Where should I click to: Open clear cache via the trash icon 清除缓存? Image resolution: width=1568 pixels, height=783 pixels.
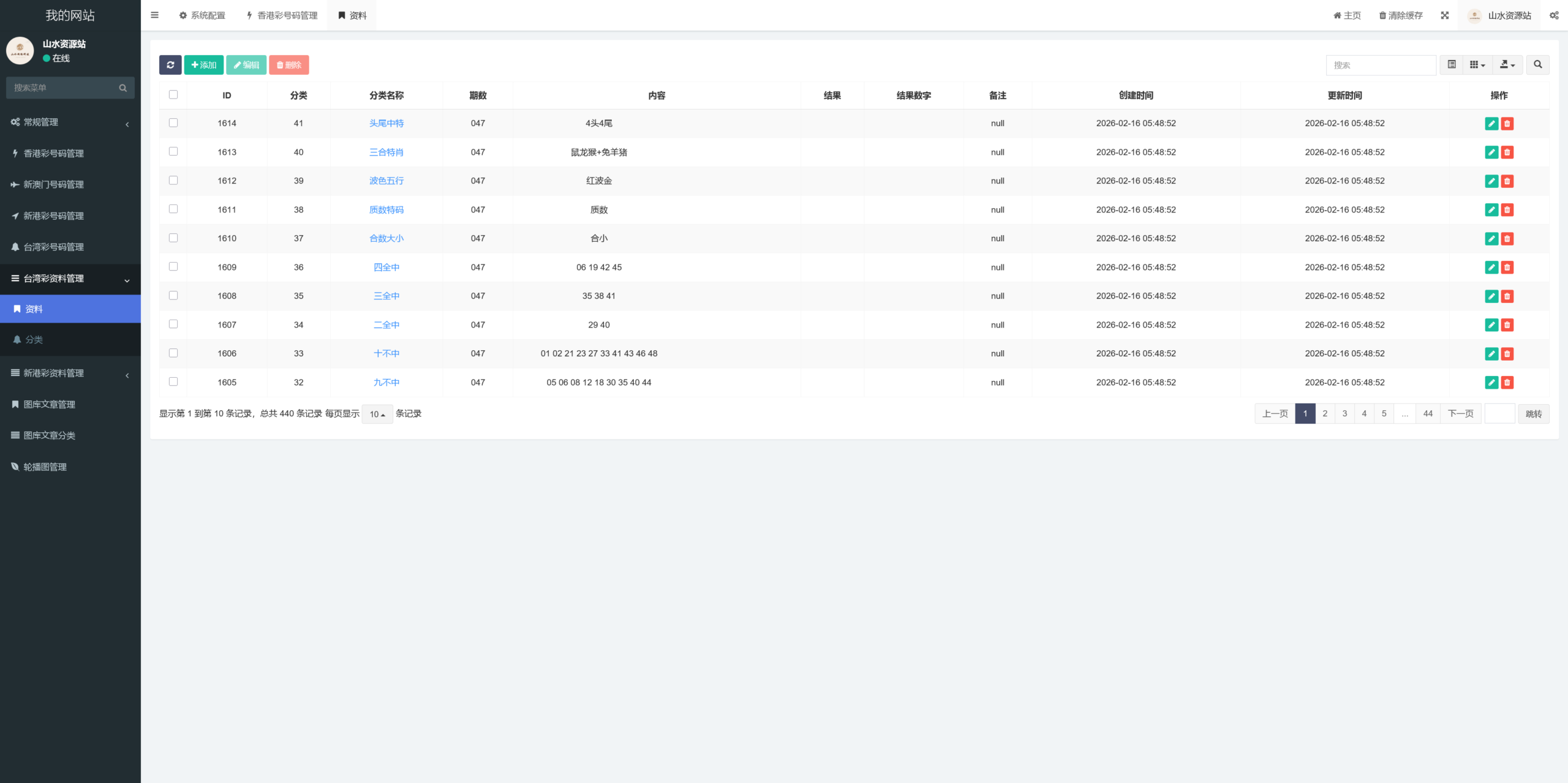1401,15
